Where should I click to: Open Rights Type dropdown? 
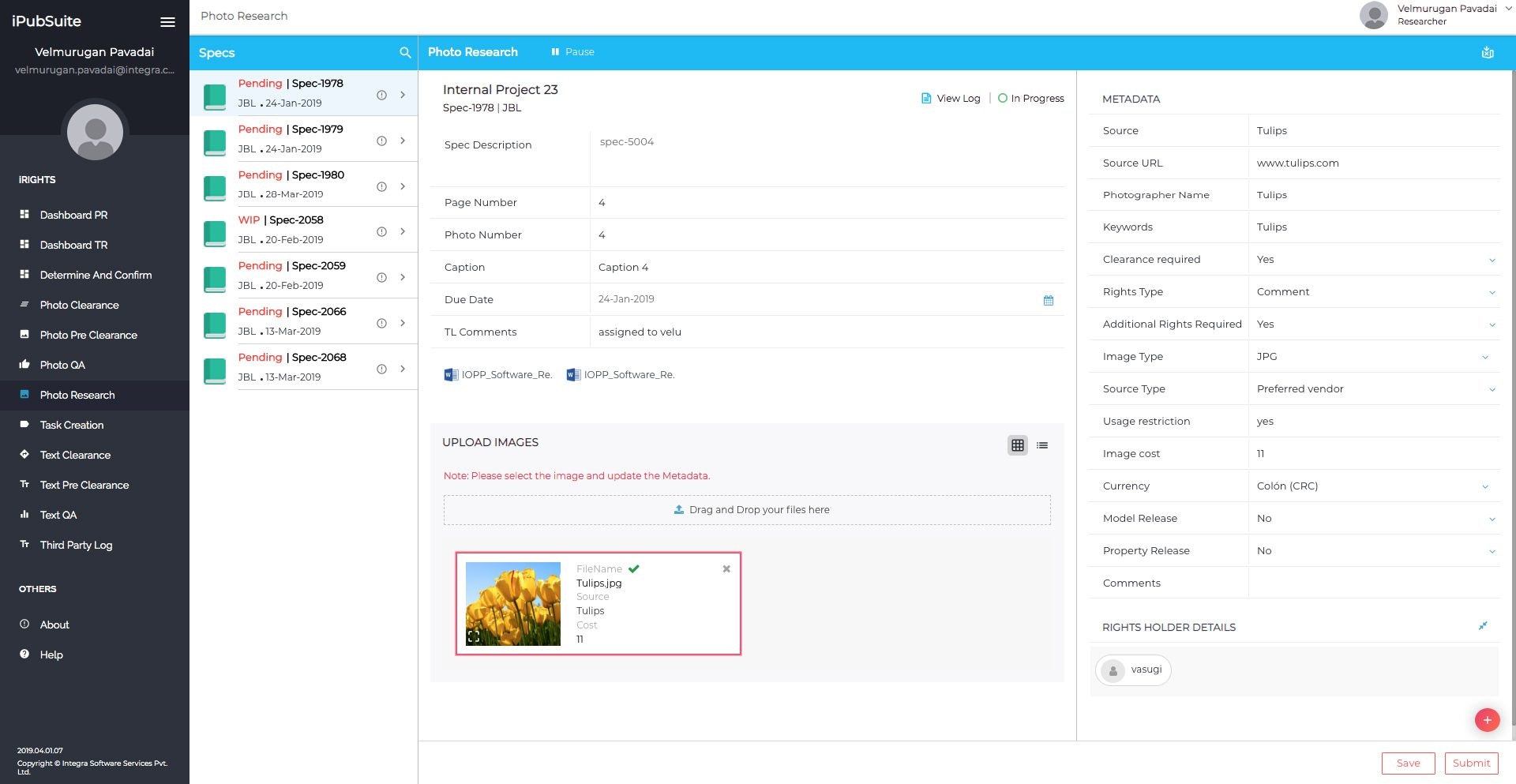coord(1374,292)
